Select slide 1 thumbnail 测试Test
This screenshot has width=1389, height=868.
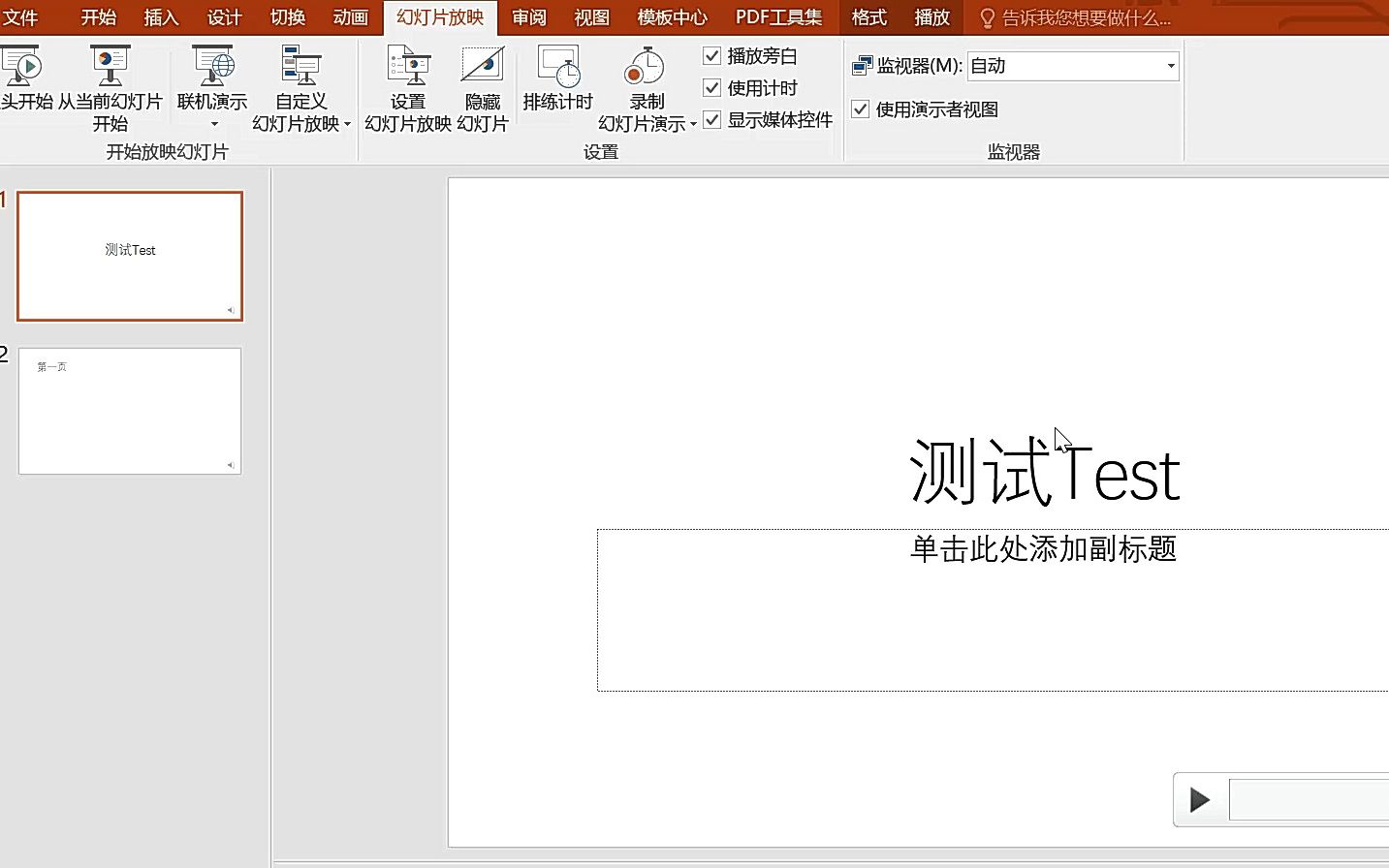pyautogui.click(x=130, y=256)
